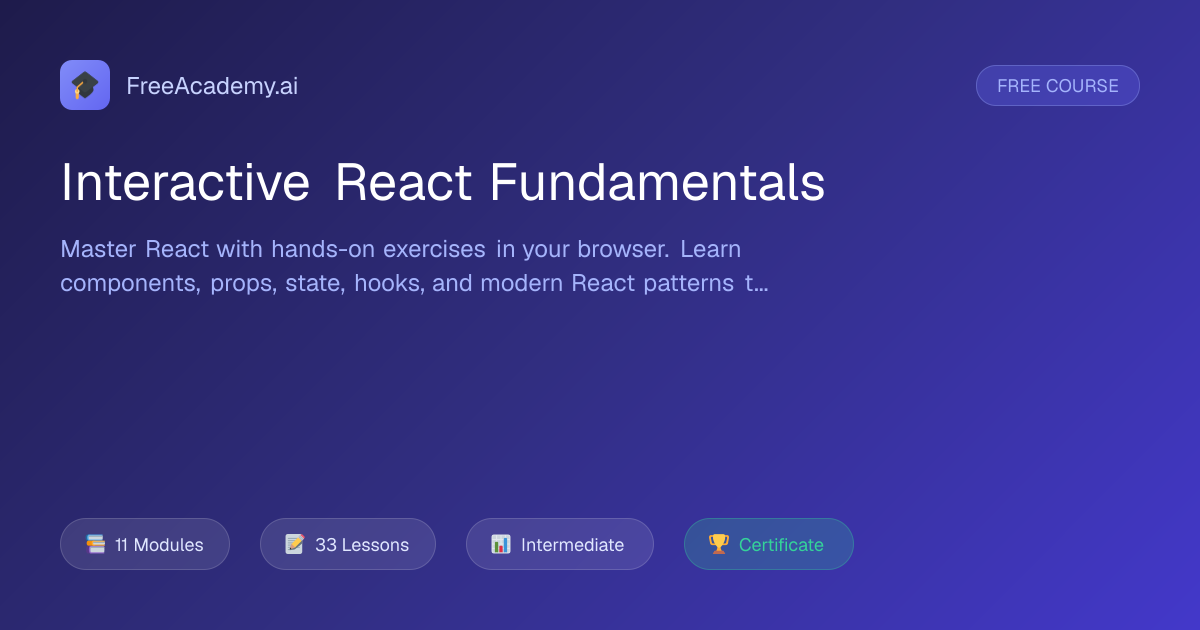Viewport: 1200px width, 630px height.
Task: Click the trophy icon next to Certificate
Action: pyautogui.click(x=717, y=544)
